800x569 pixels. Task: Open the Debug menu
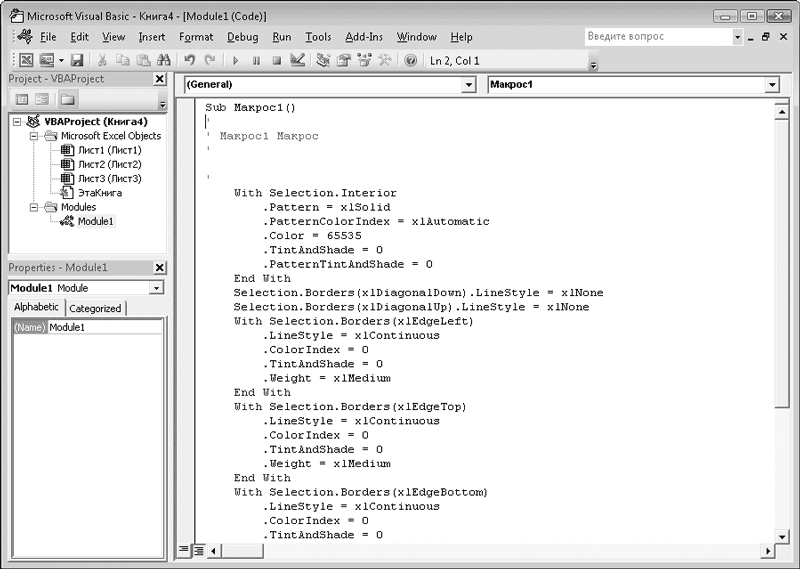click(x=242, y=37)
